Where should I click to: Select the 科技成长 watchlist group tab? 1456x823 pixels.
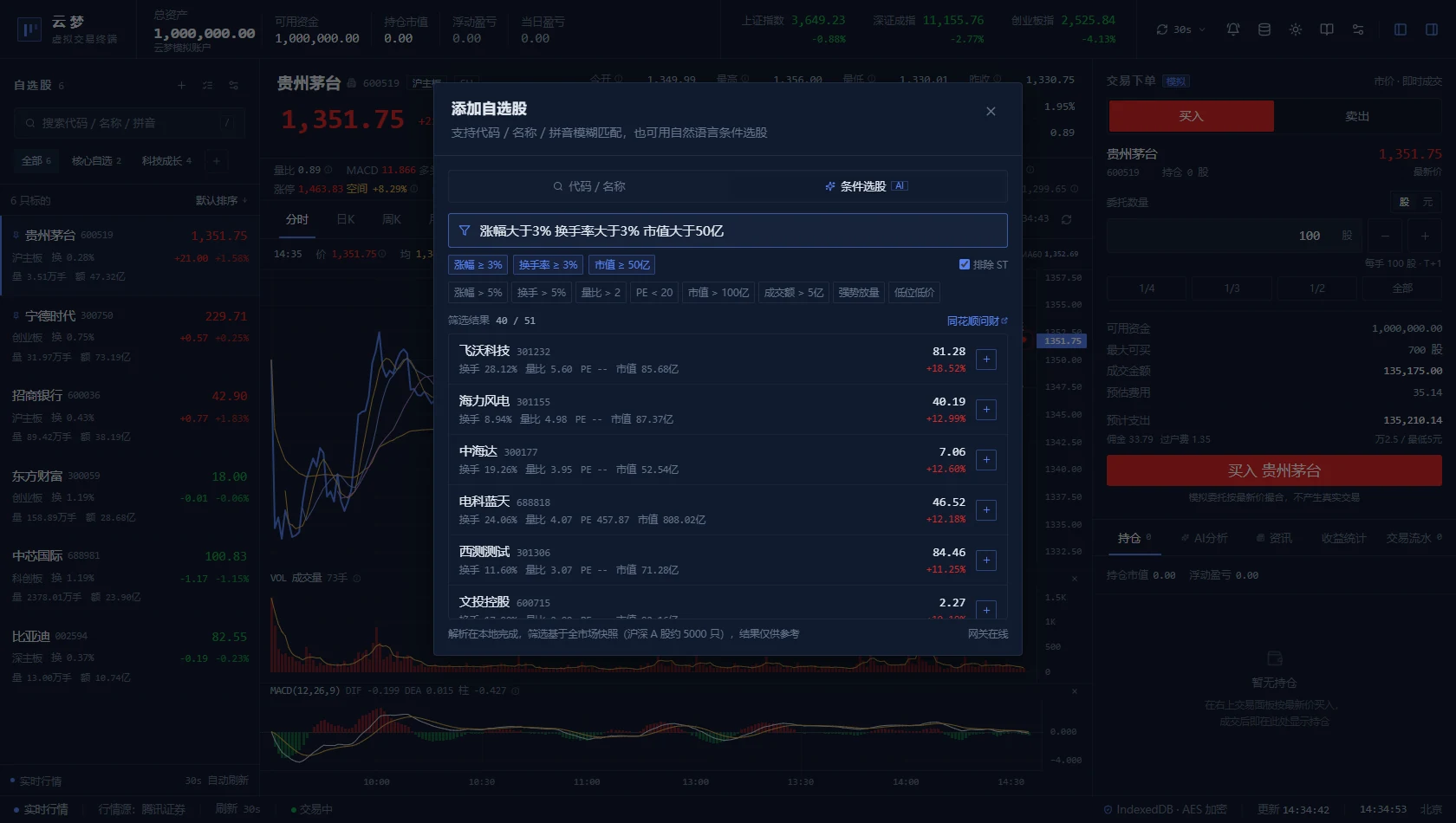pos(166,160)
